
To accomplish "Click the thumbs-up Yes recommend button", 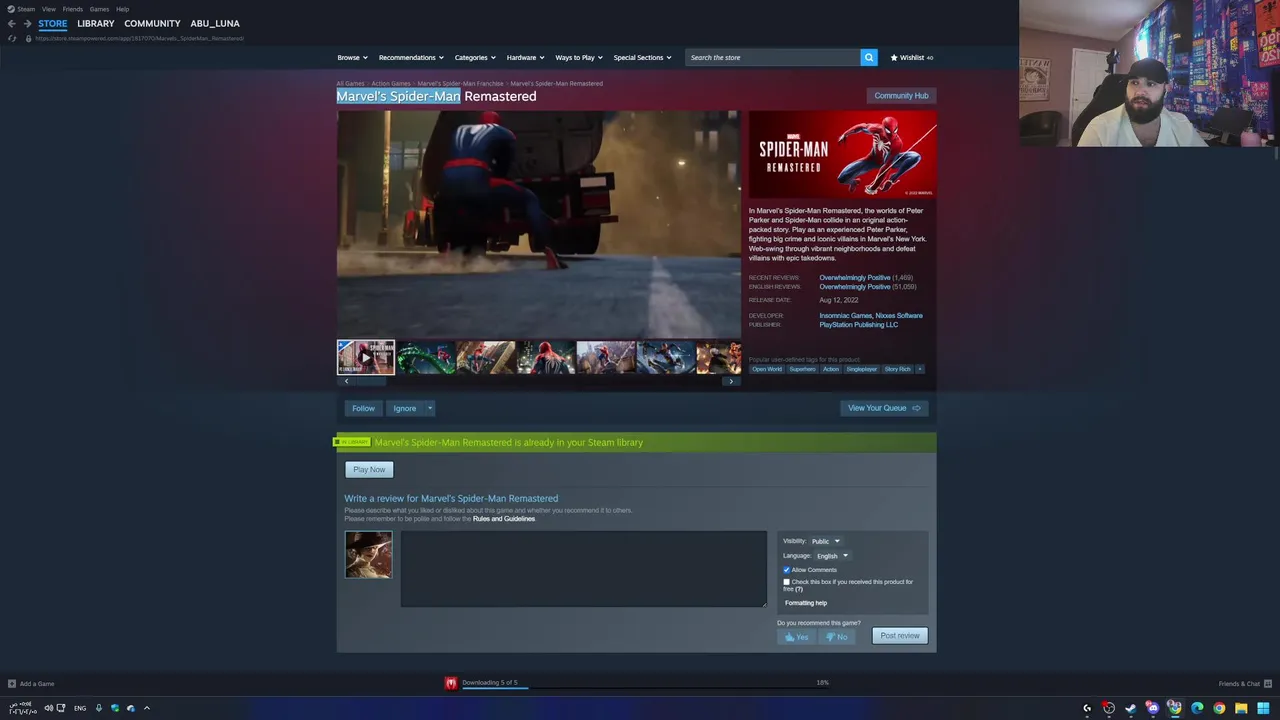I will click(797, 636).
